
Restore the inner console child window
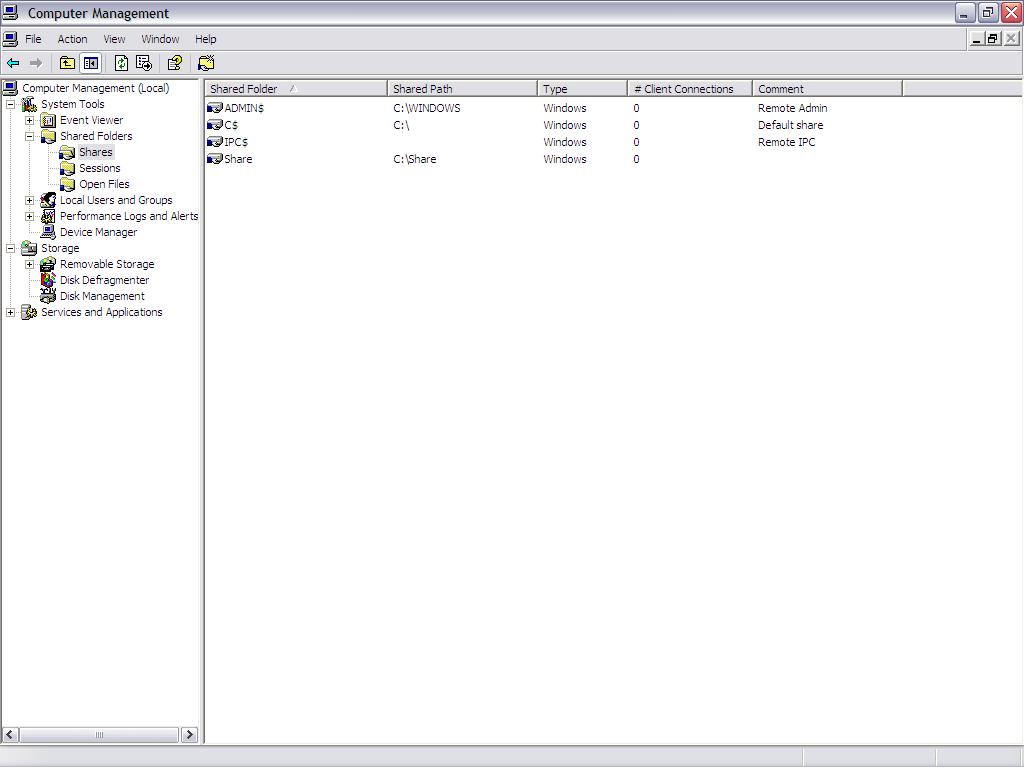[x=993, y=39]
